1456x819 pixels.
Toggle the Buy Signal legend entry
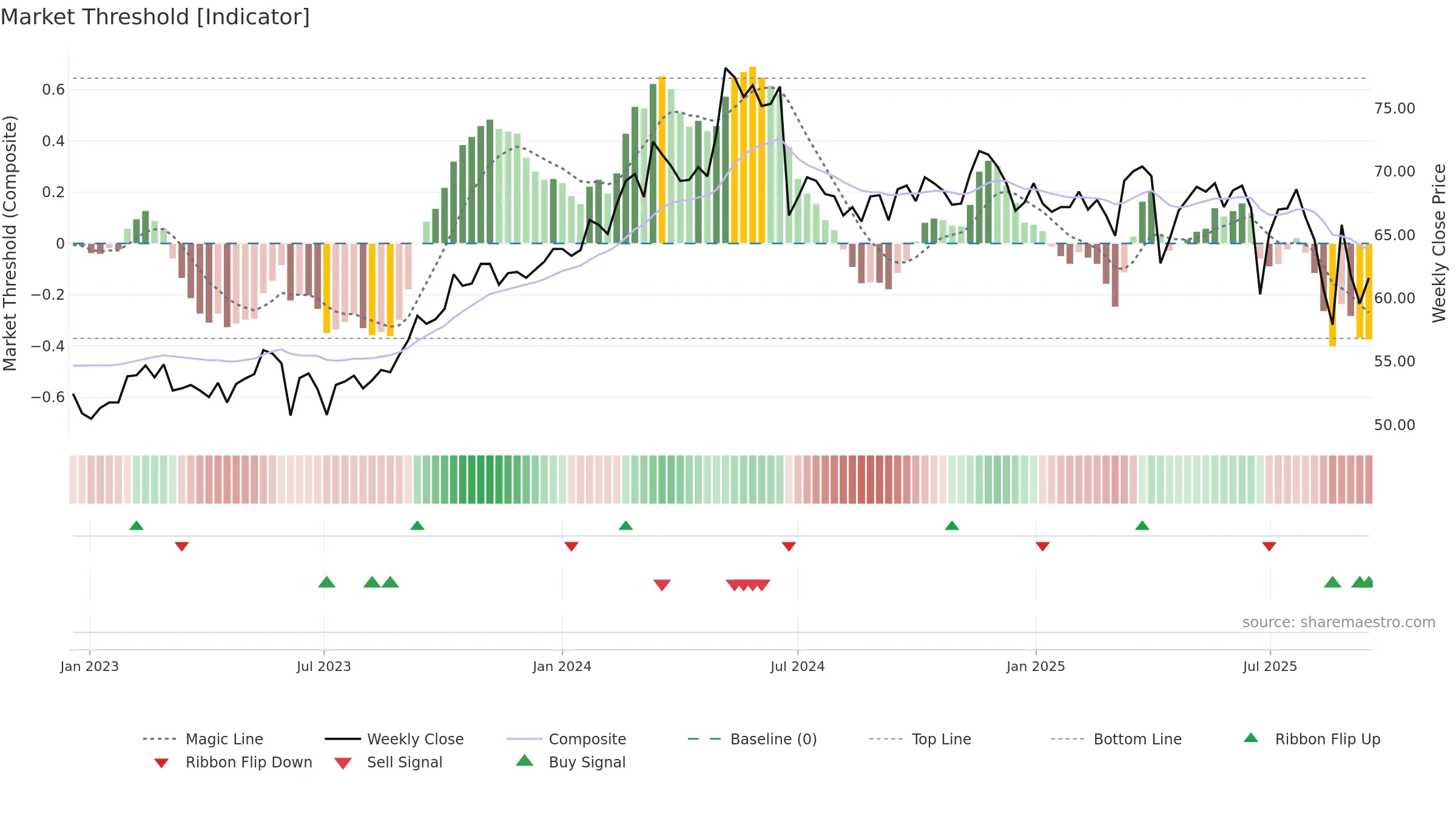pos(570,762)
